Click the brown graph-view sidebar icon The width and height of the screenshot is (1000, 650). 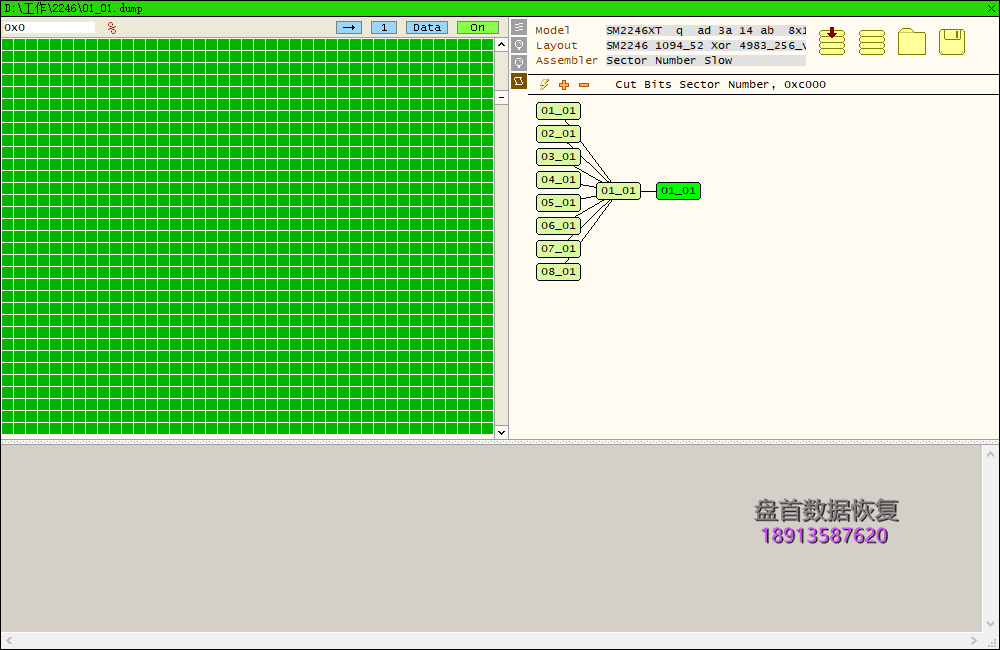(x=519, y=81)
